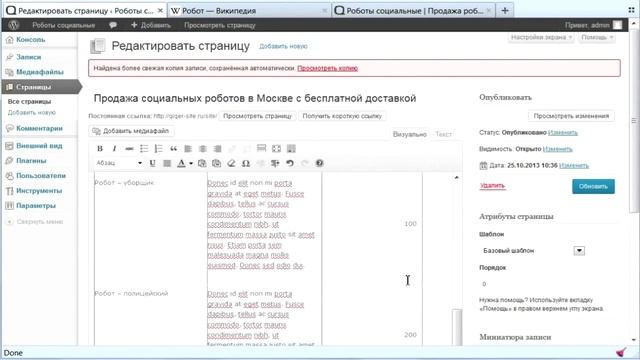This screenshot has height=360, width=640.
Task: Apply text color with A icon
Action: (x=181, y=163)
